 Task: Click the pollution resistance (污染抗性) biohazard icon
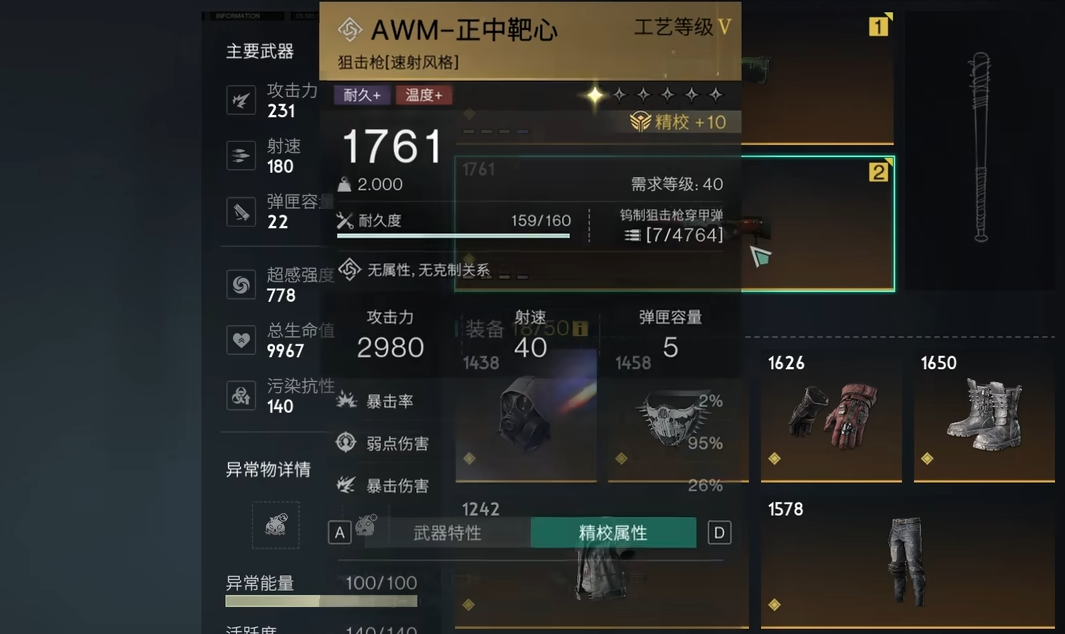(x=240, y=395)
